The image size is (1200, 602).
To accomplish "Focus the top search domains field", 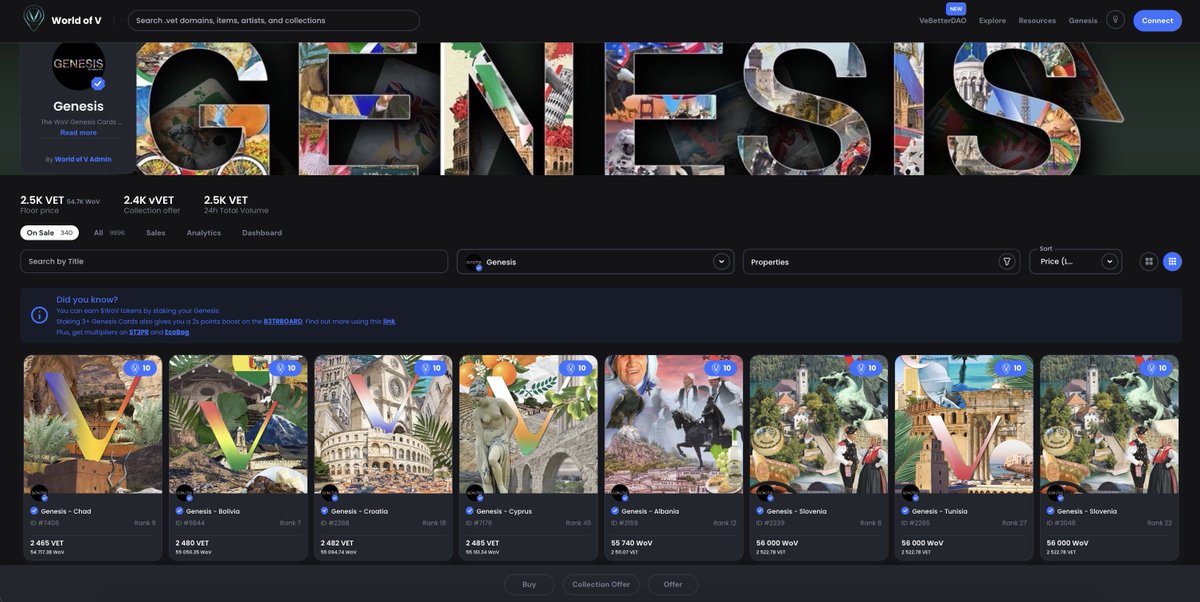I will 273,20.
